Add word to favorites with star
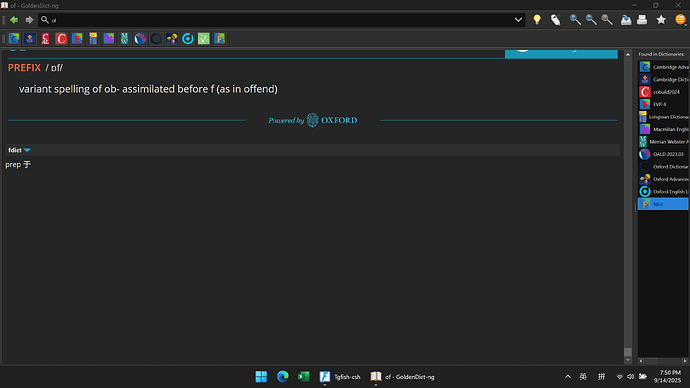Viewport: 690px width, 388px height. click(661, 20)
